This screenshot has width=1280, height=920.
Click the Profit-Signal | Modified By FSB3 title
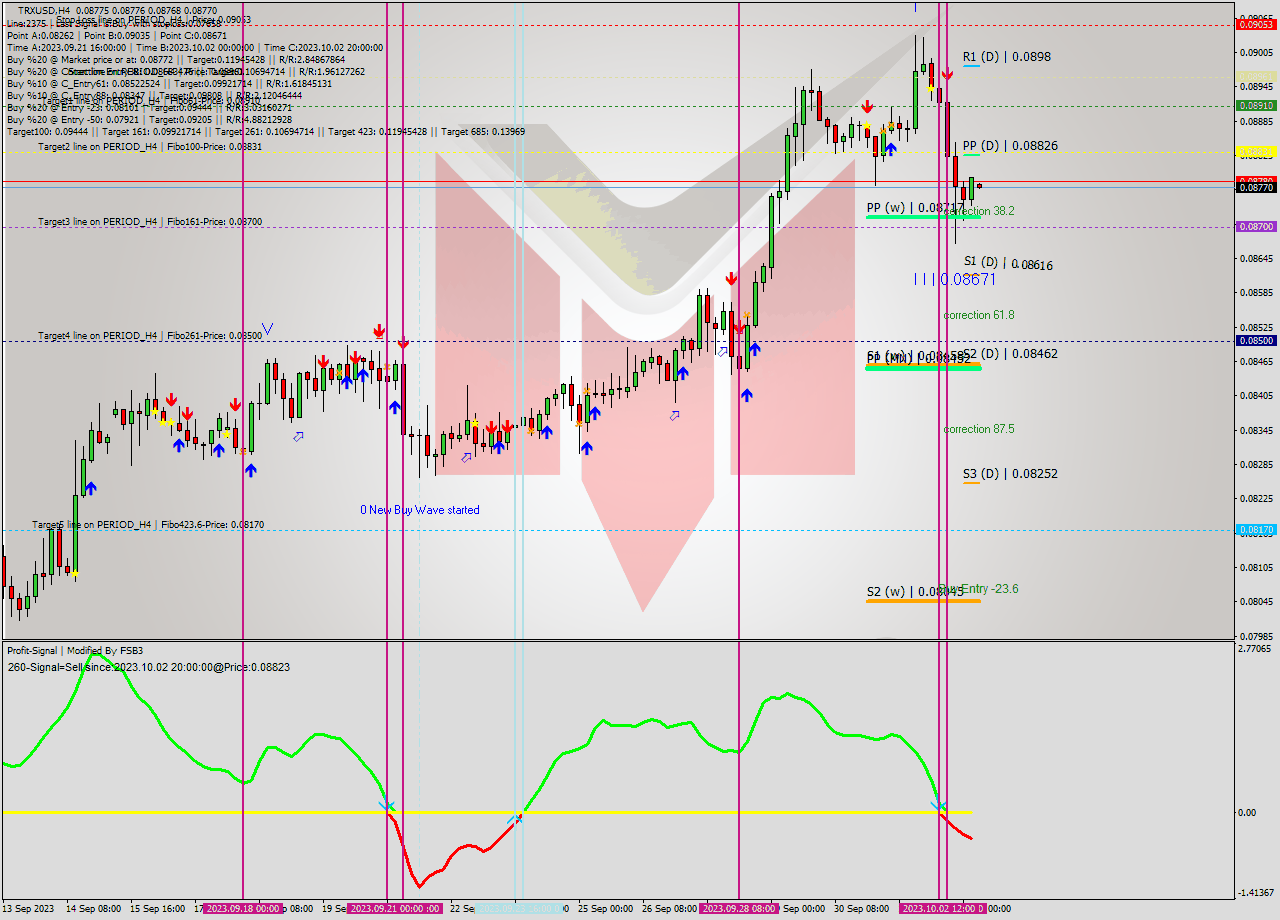coord(75,650)
